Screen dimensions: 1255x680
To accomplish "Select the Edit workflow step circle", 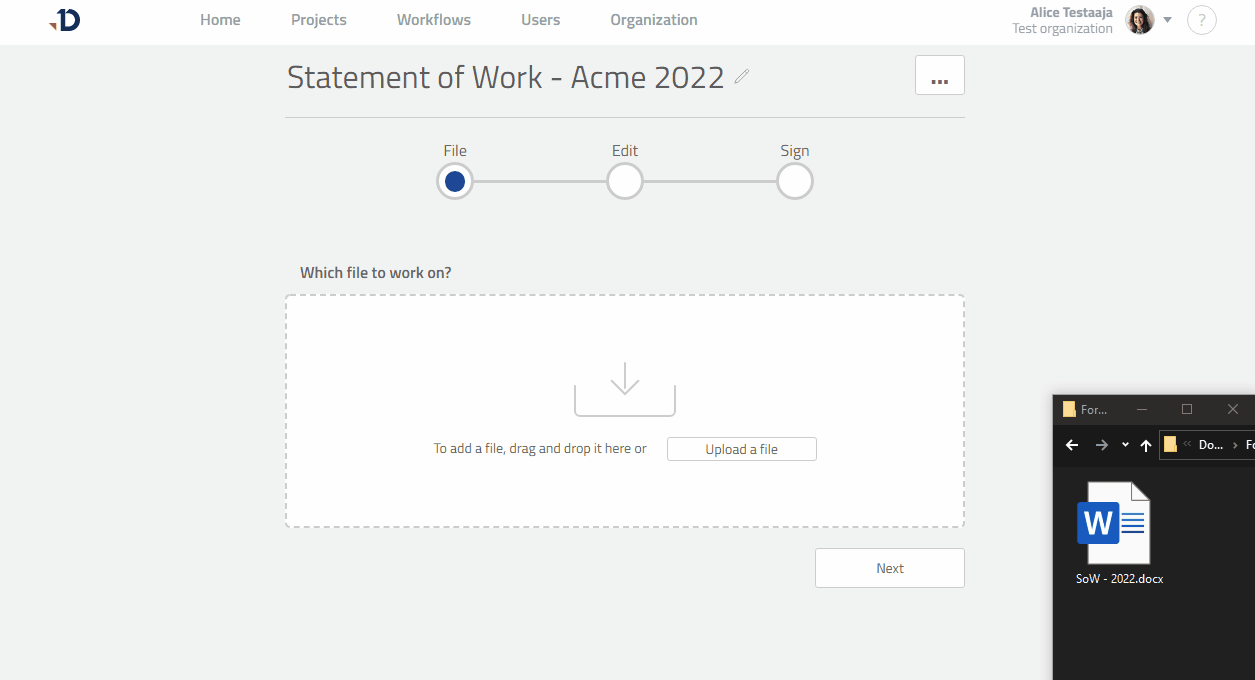I will click(x=624, y=181).
